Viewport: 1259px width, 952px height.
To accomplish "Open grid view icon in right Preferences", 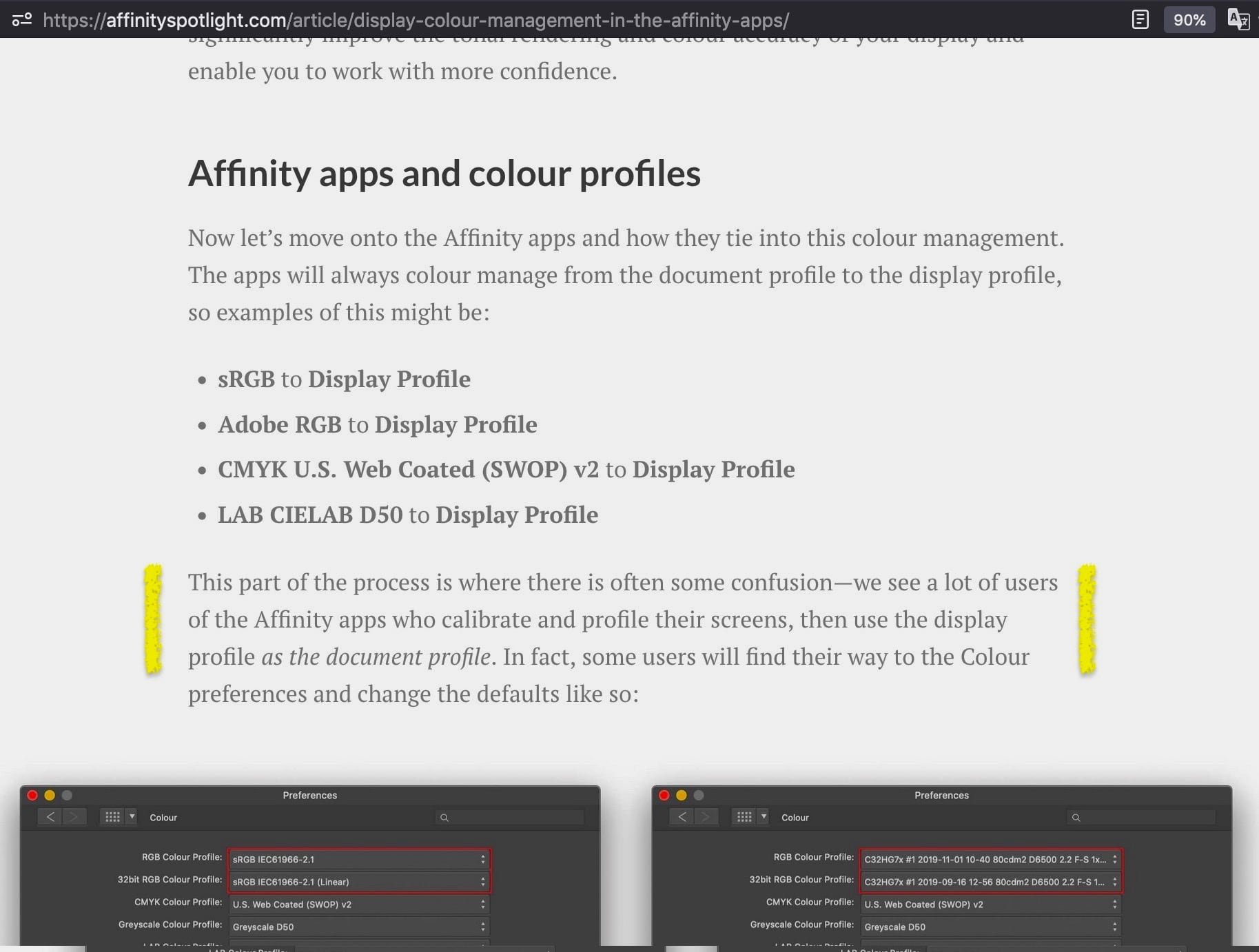I will [x=744, y=817].
